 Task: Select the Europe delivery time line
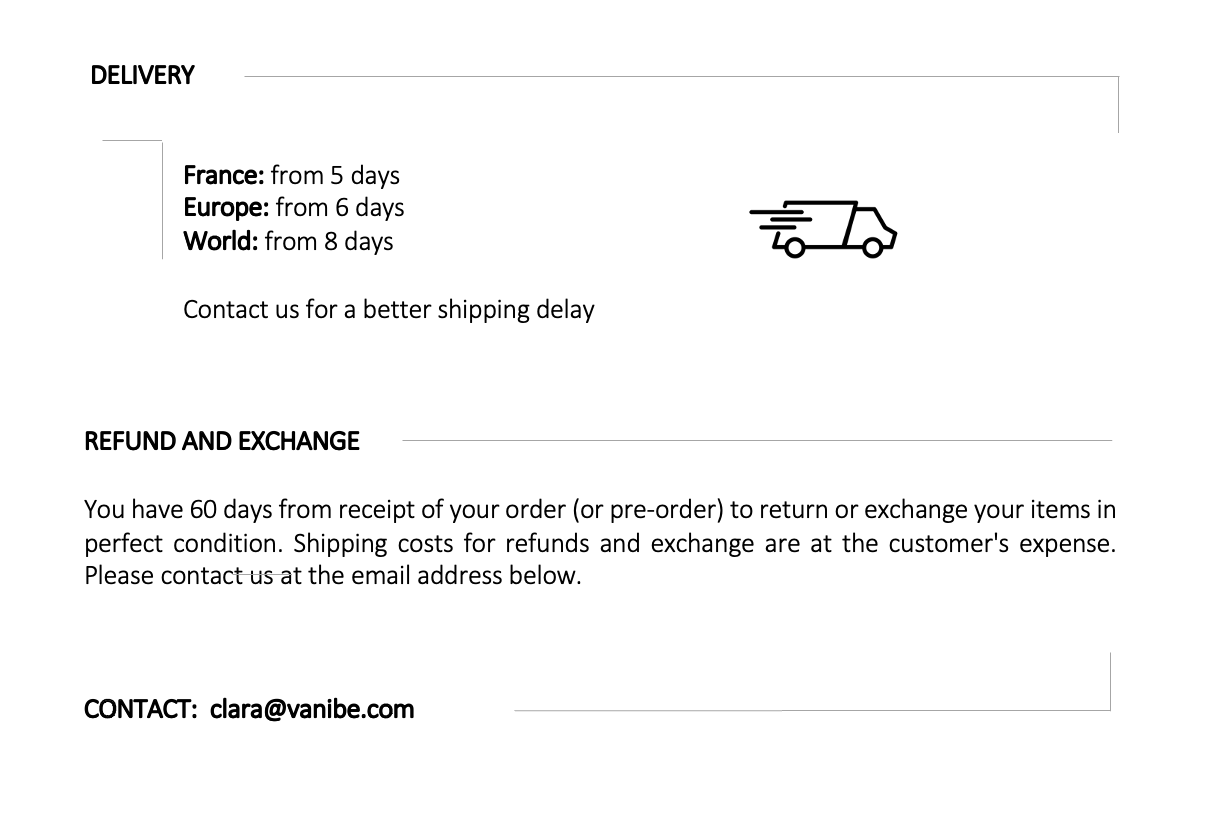click(294, 207)
